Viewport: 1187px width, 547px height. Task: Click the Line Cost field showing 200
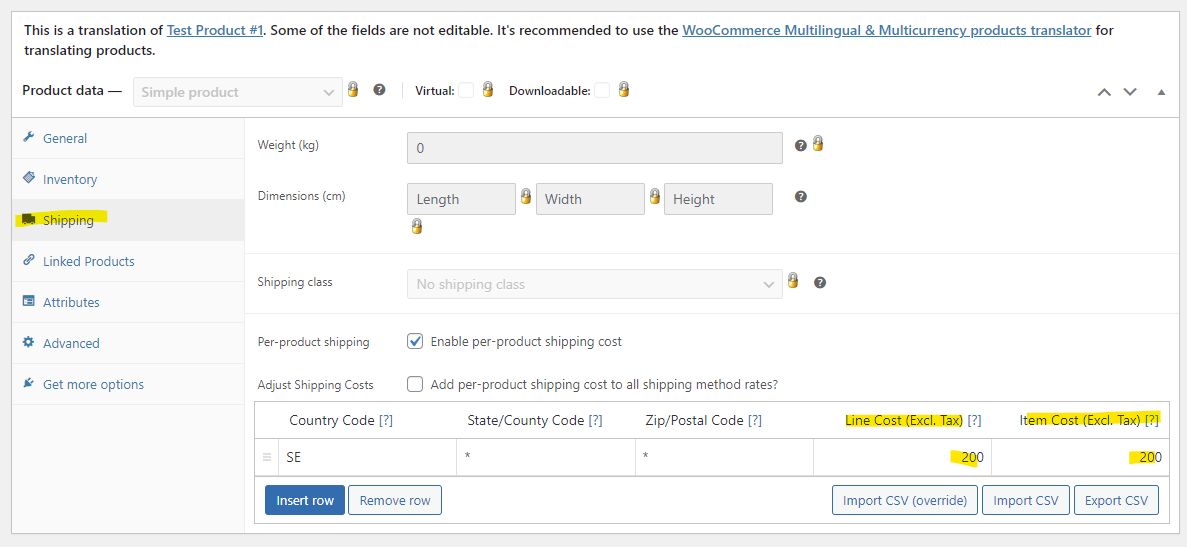click(902, 458)
